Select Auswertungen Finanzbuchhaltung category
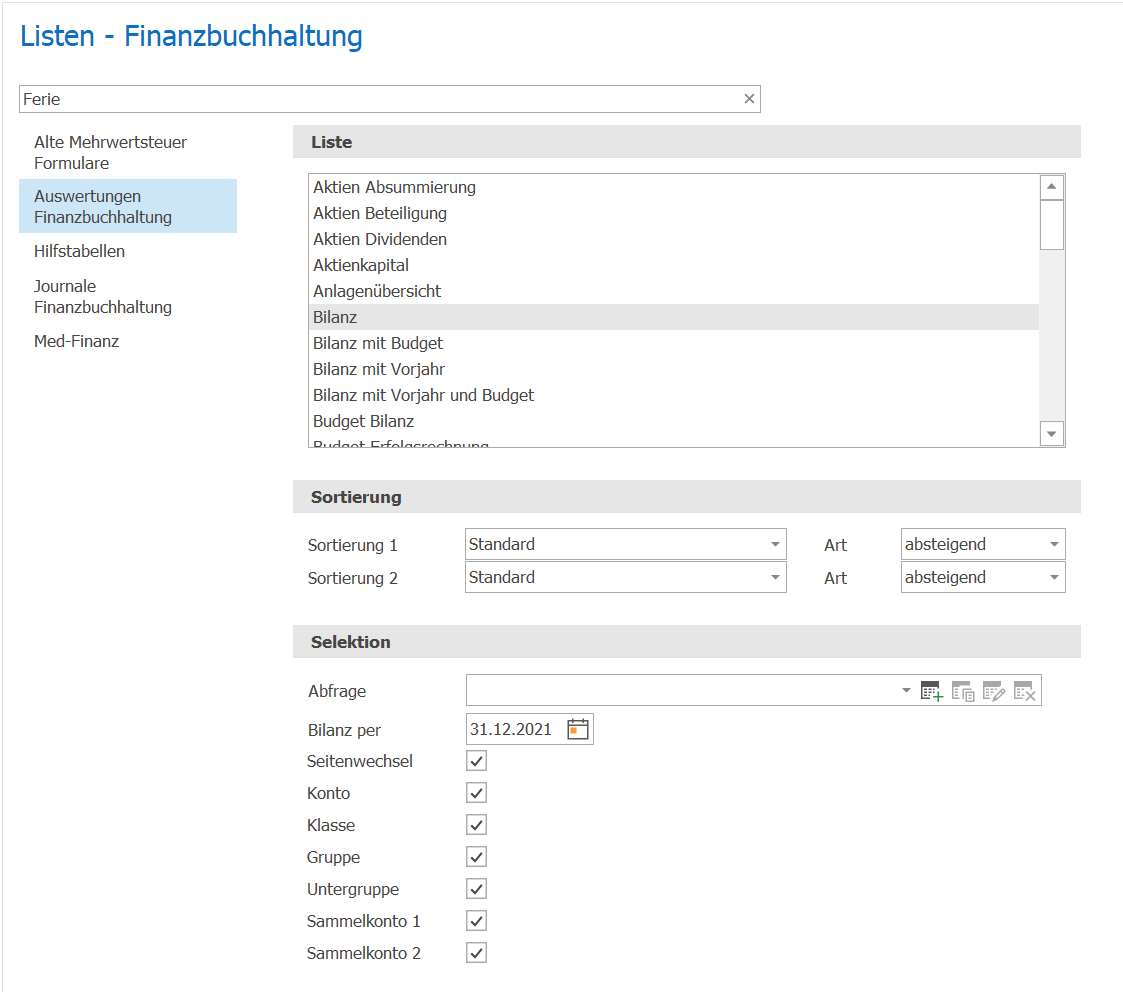1123x992 pixels. click(127, 206)
